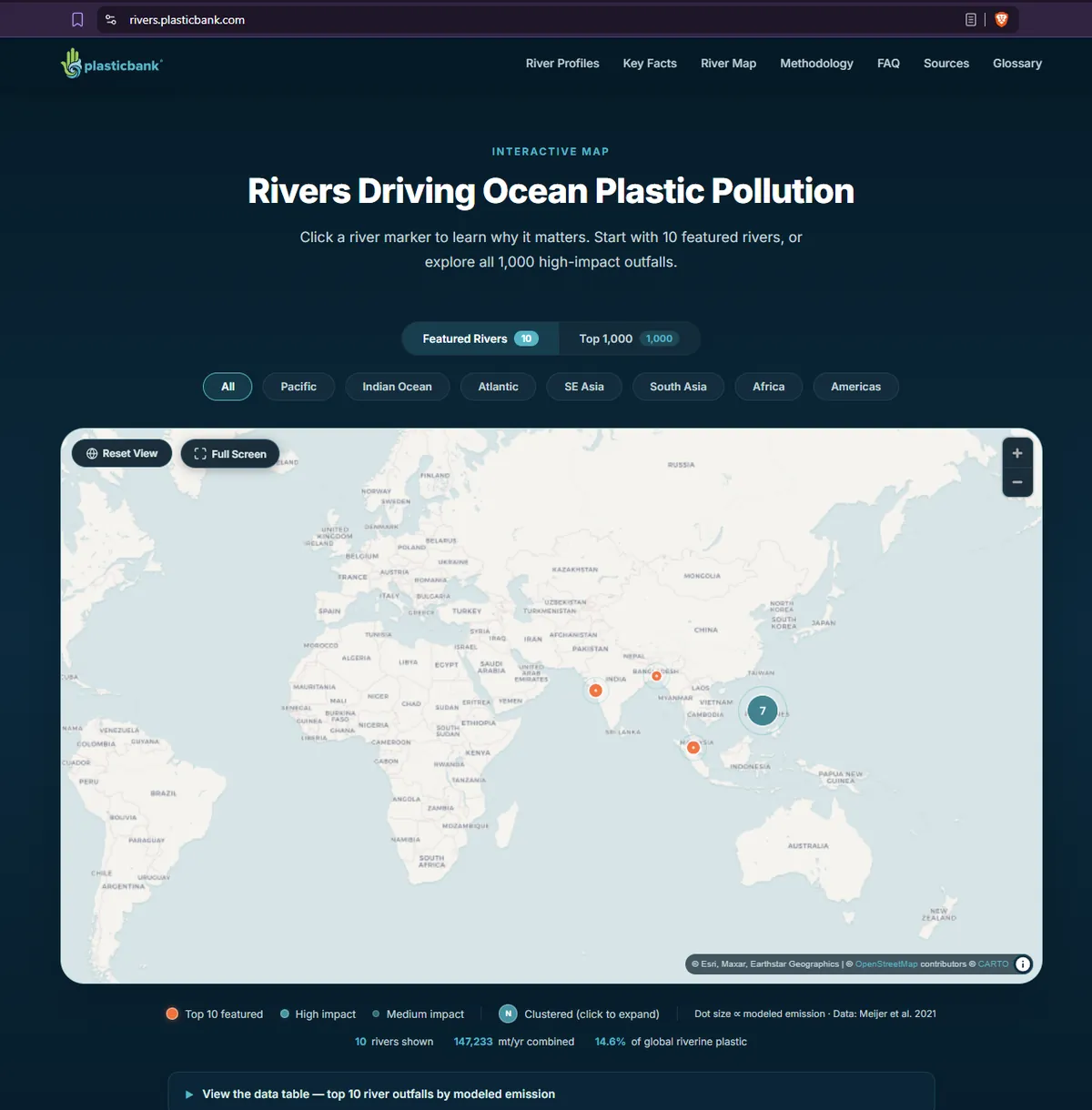
Task: Click the Plastic Bank logo
Action: pos(111,64)
